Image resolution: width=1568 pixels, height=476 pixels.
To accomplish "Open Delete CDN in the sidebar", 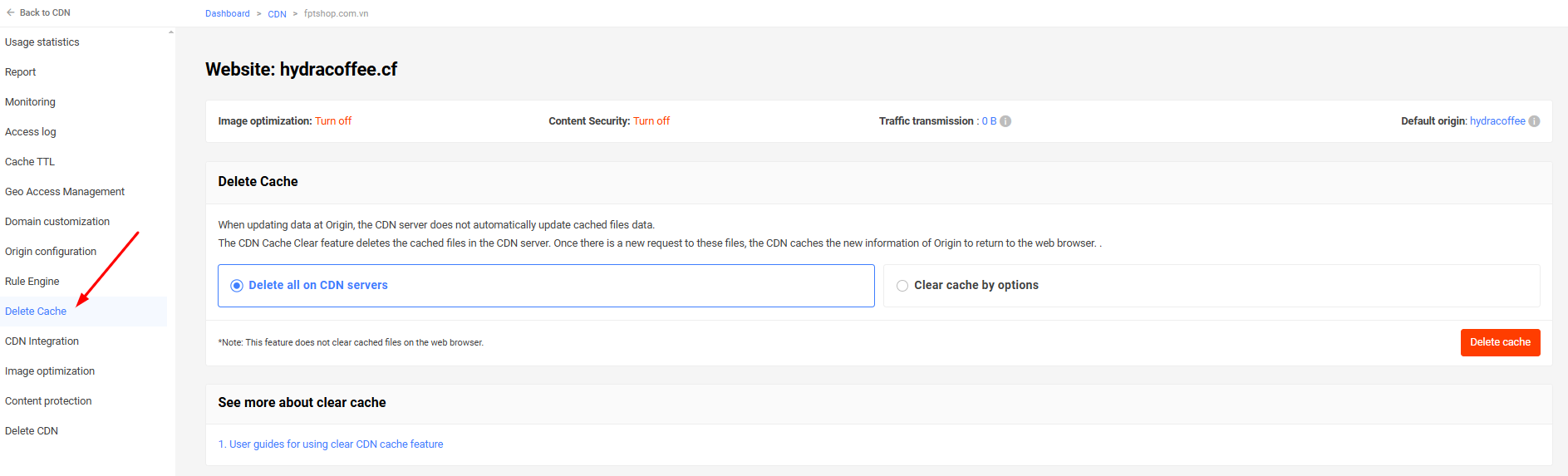I will (32, 431).
